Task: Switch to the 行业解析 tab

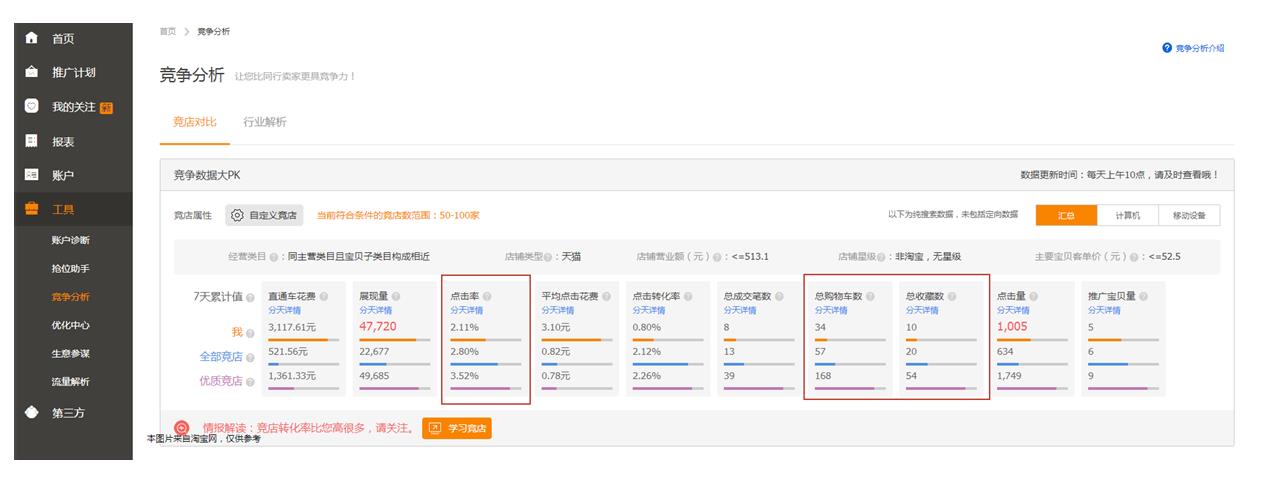Action: [265, 122]
